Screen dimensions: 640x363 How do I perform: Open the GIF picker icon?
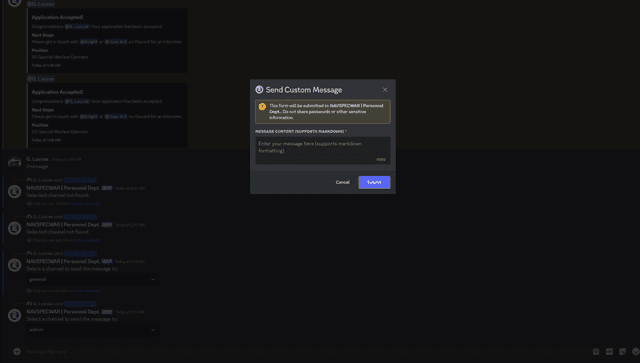coord(609,351)
